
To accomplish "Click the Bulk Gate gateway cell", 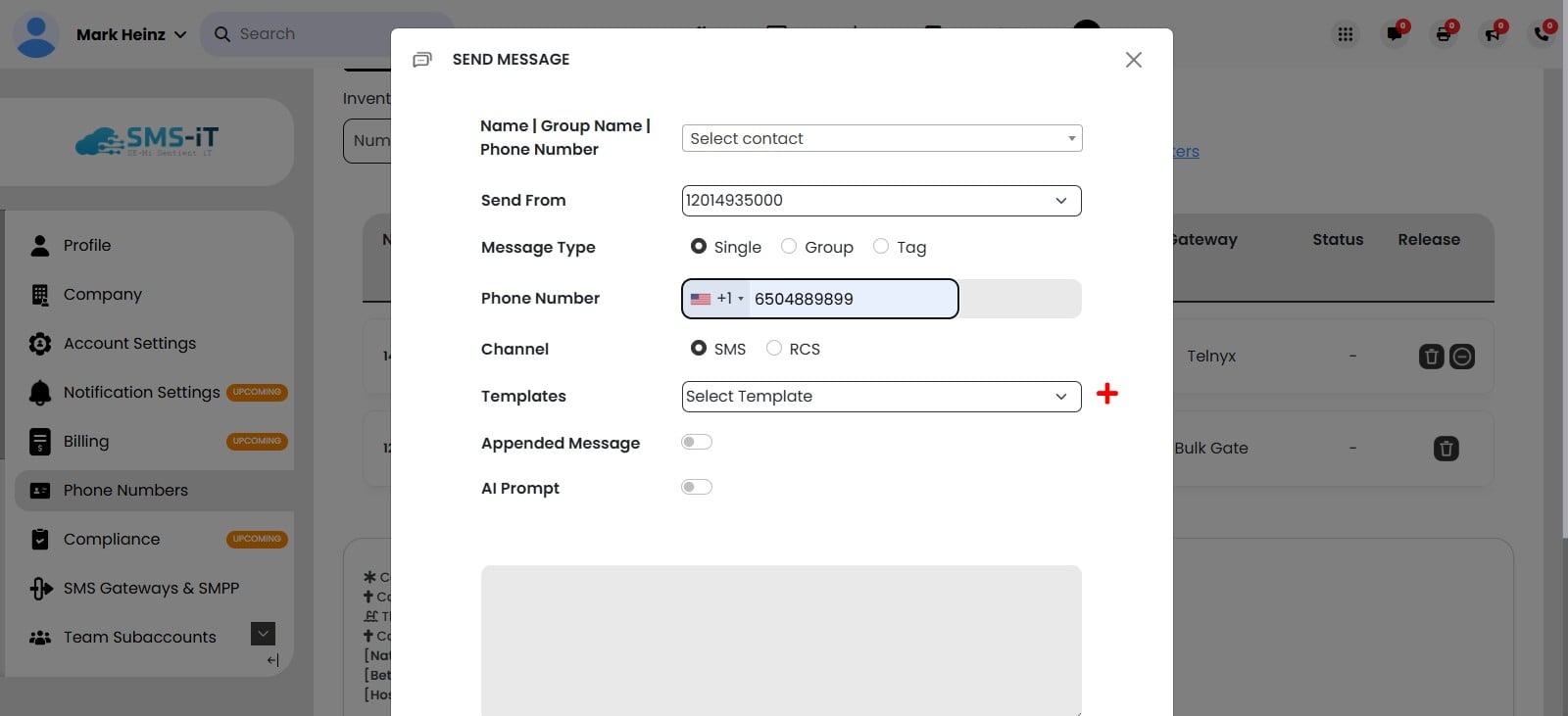I will [x=1211, y=448].
